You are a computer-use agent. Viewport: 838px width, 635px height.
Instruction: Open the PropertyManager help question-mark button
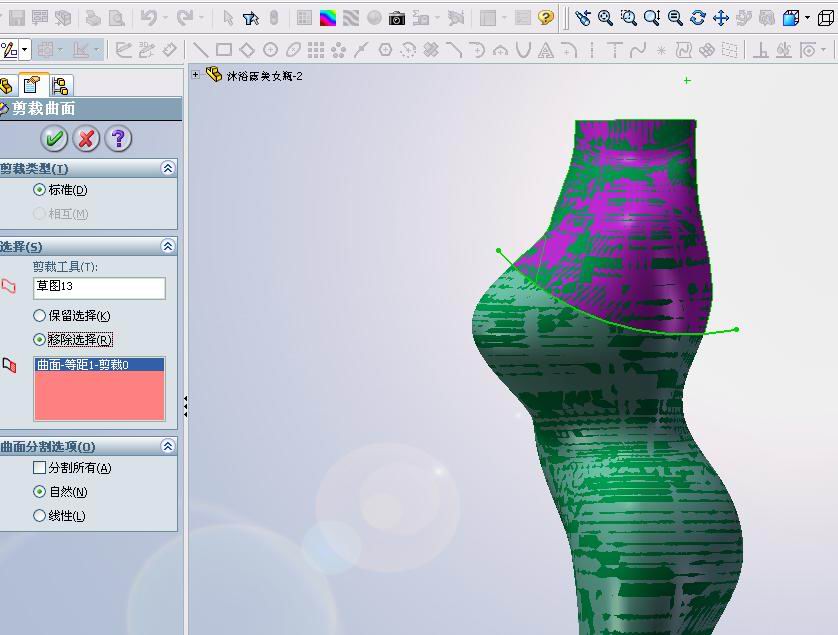pos(118,139)
